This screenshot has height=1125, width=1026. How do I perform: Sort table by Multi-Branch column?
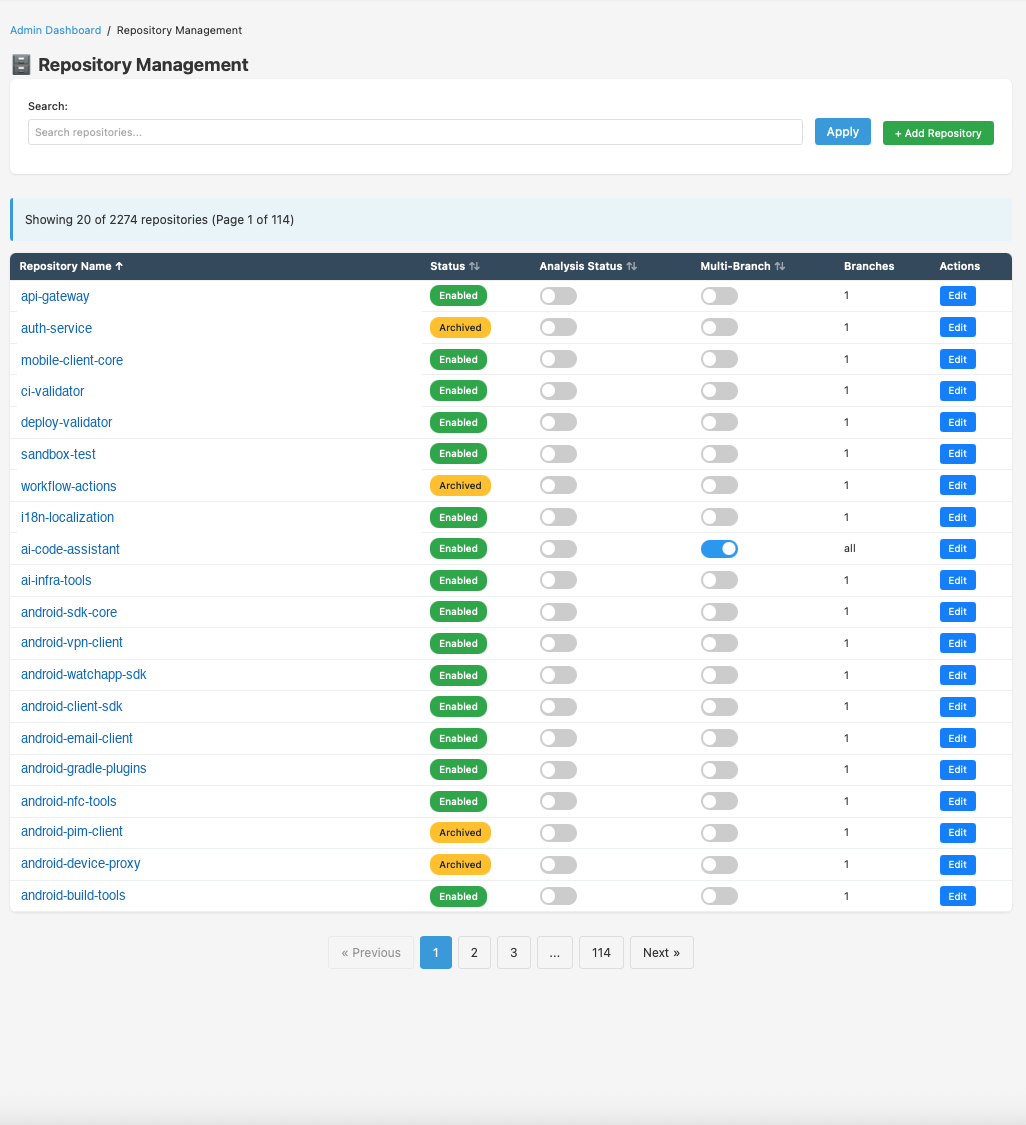coord(743,266)
